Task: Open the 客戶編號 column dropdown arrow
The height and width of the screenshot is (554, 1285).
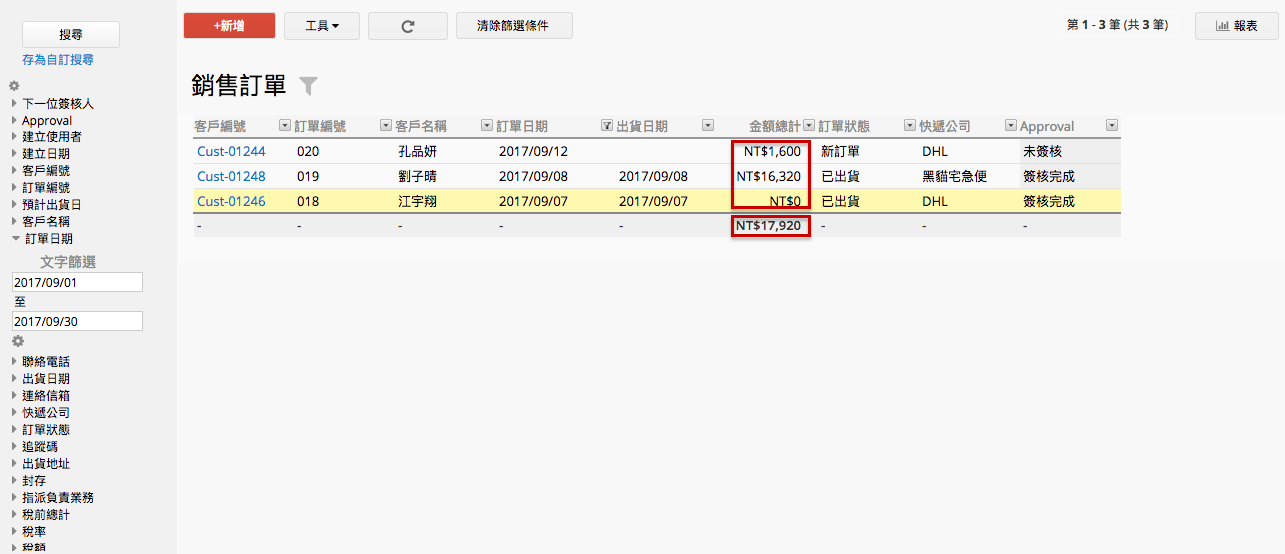Action: [x=284, y=126]
